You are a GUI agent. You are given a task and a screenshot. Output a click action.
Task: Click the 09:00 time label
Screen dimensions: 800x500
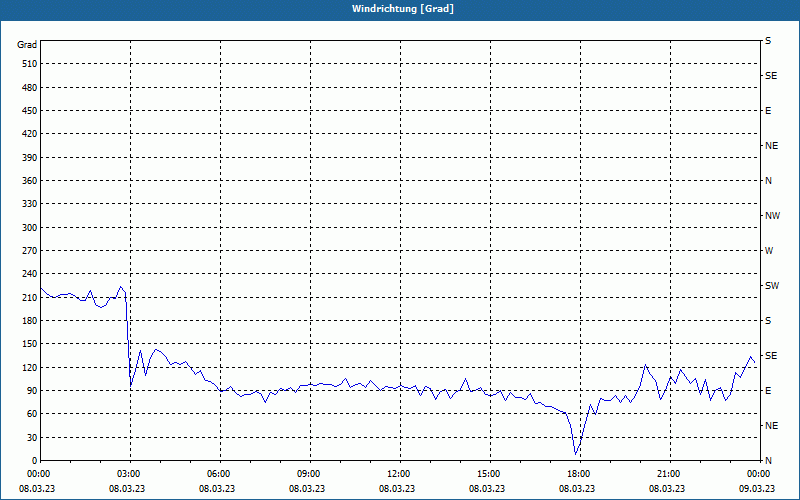click(x=310, y=474)
